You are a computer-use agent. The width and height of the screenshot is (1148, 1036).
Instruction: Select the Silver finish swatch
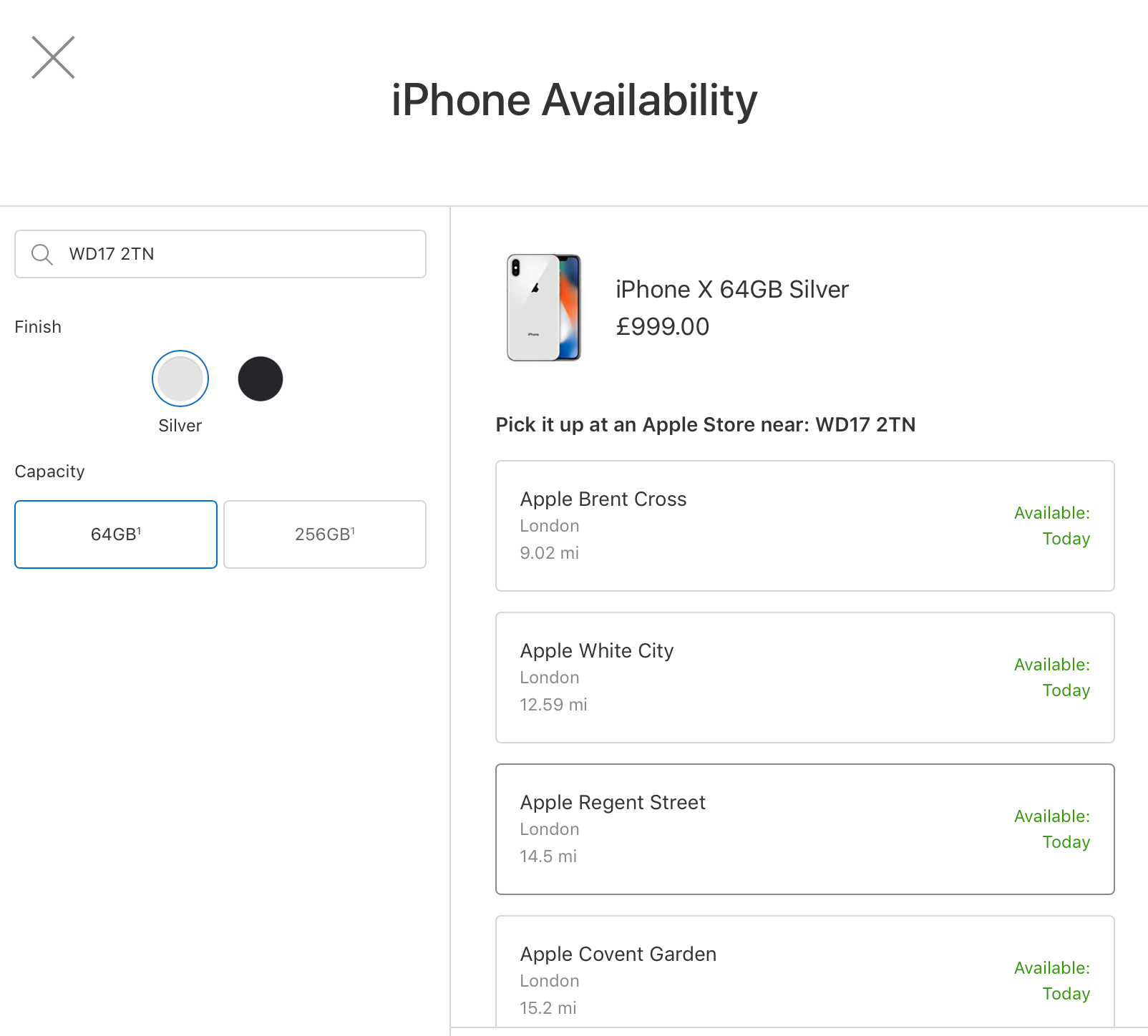pyautogui.click(x=180, y=378)
